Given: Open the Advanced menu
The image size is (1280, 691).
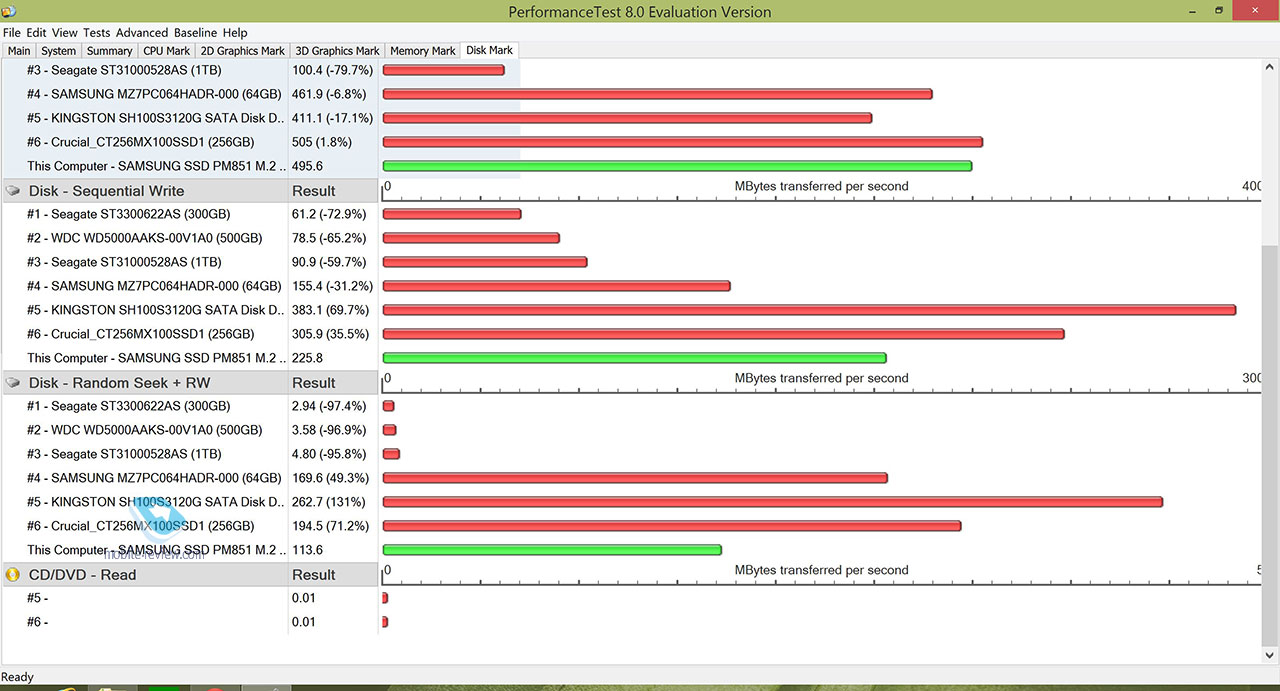Looking at the screenshot, I should point(143,33).
